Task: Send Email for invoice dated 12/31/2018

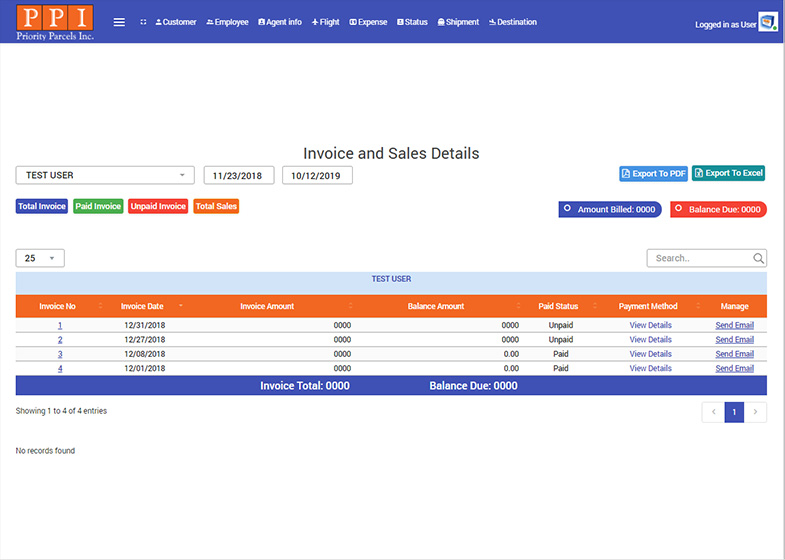Action: [734, 325]
